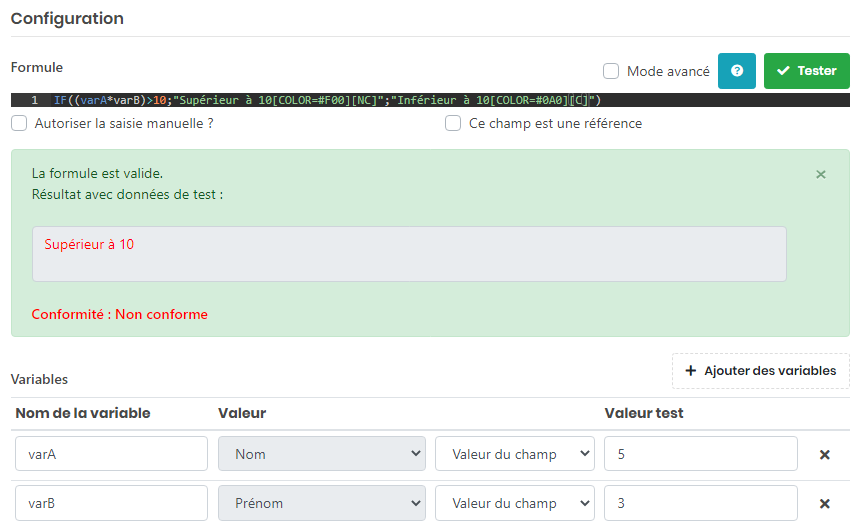The height and width of the screenshot is (531, 868).
Task: Click Ajouter des variables button
Action: (760, 370)
